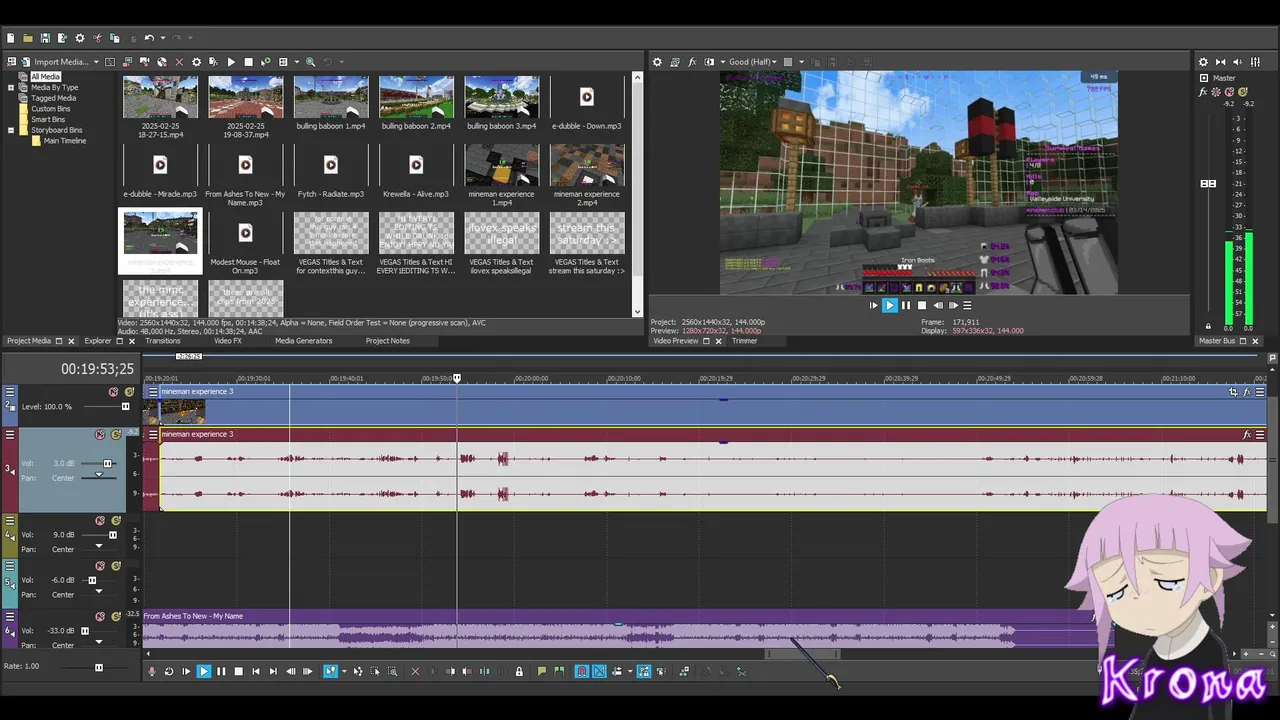Open the video track 2 hamburger menu
Viewport: 1280px width, 720px height.
click(10, 392)
